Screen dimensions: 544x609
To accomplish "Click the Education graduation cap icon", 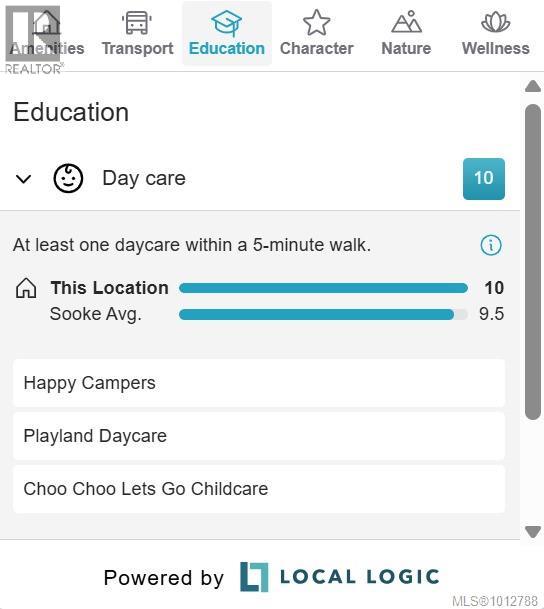I will pos(226,23).
